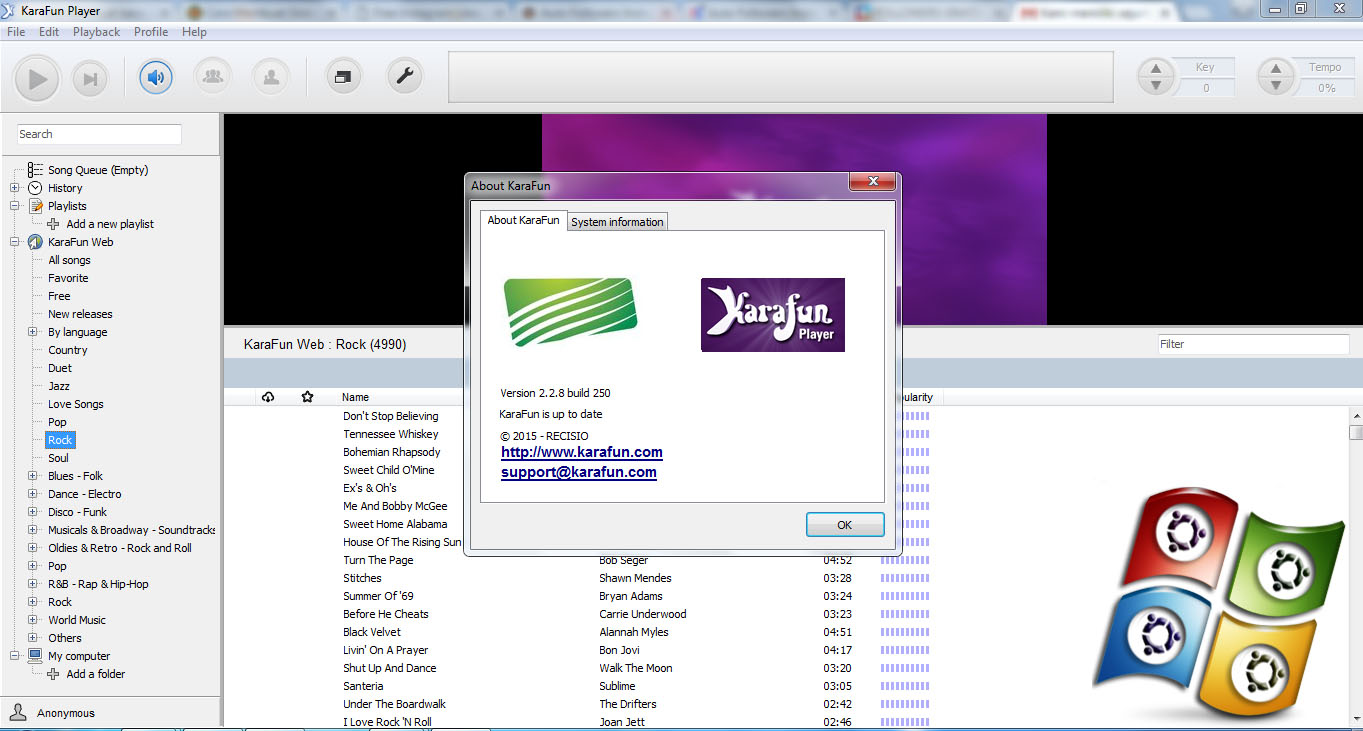This screenshot has width=1363, height=731.
Task: Lower the Key with down arrow
Action: 1157,86
